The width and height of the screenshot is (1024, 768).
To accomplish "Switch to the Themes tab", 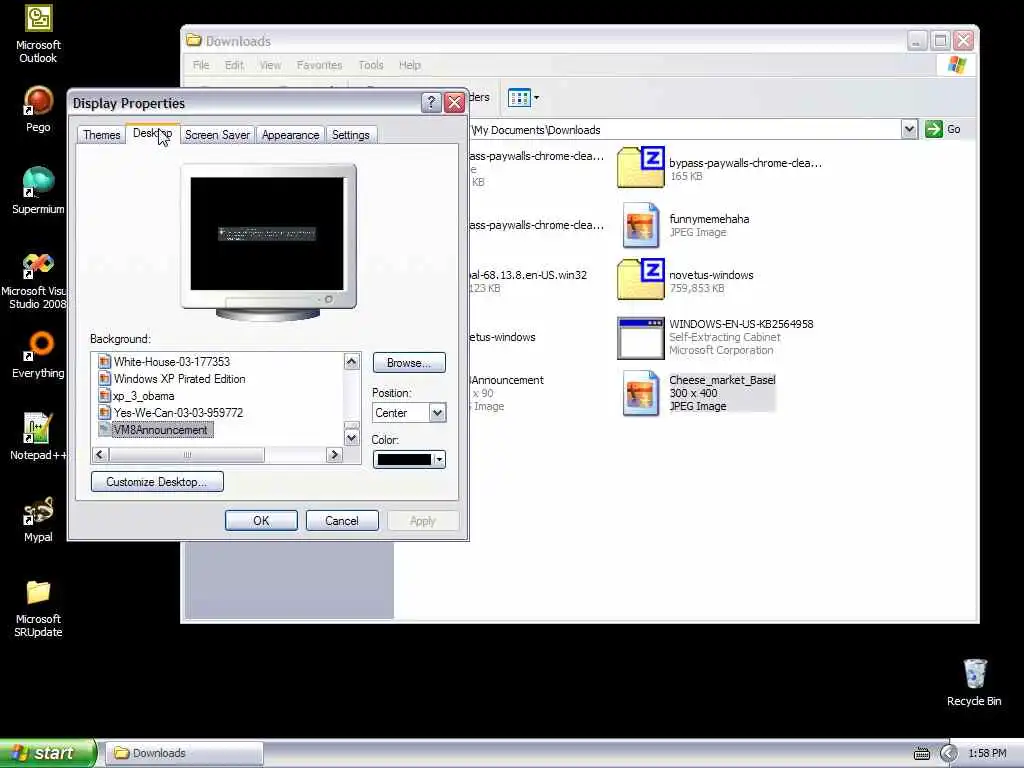I will [101, 135].
